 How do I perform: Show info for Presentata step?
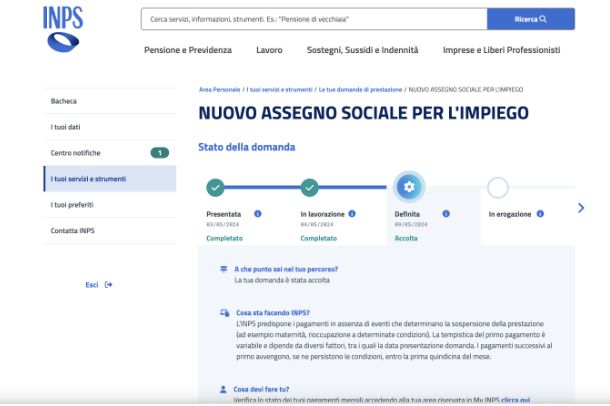[258, 214]
